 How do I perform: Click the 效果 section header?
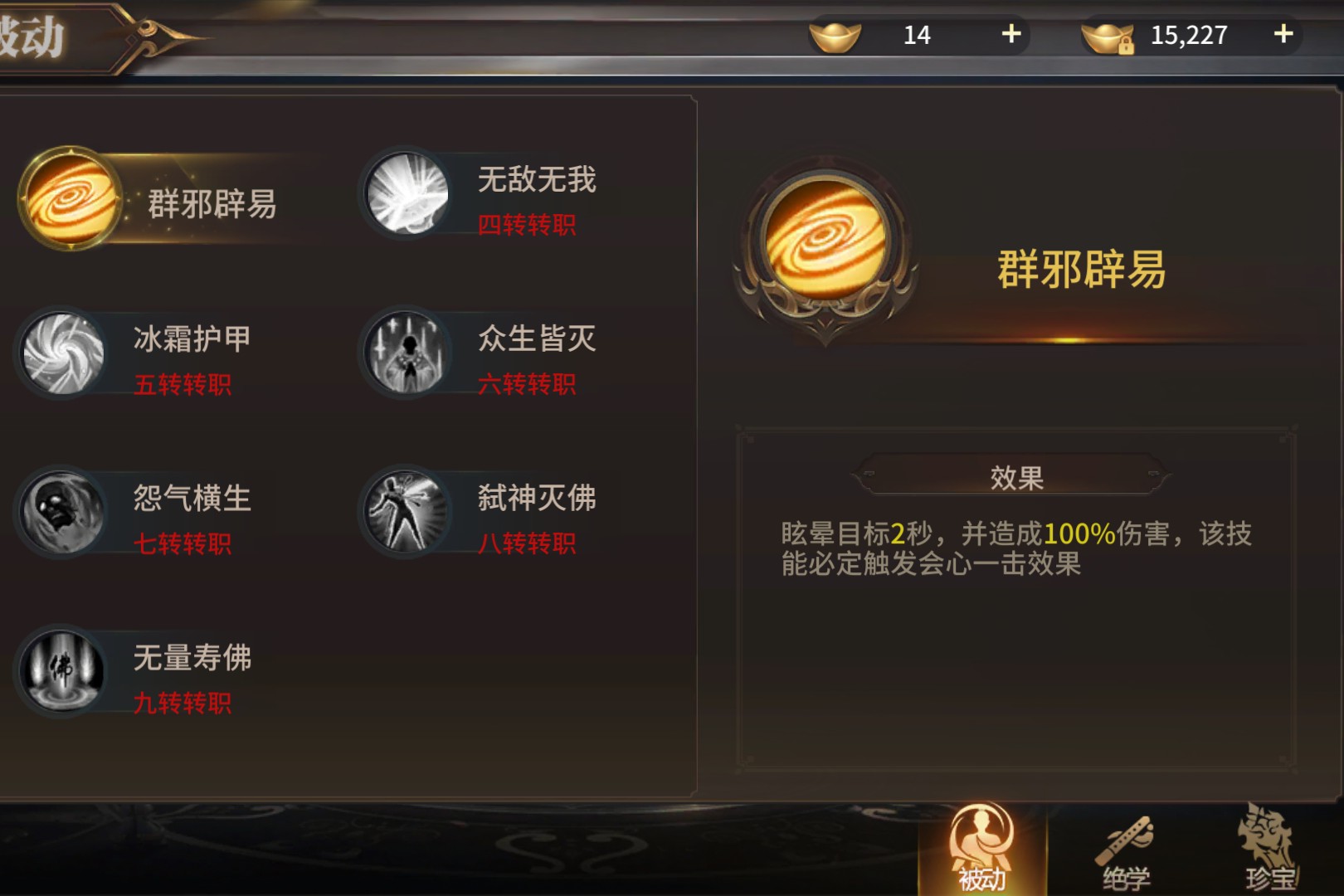(1016, 477)
